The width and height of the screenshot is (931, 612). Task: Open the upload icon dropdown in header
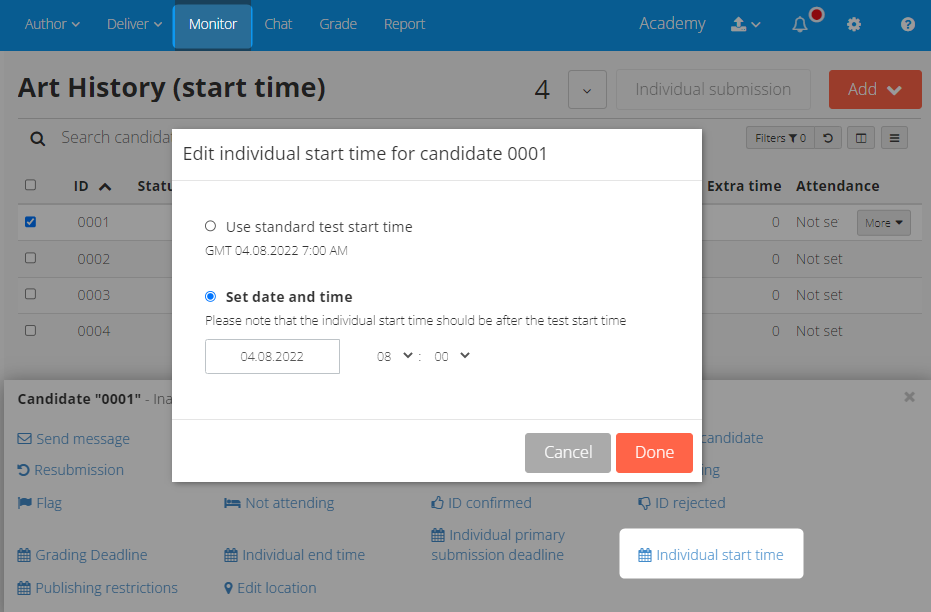pos(745,24)
